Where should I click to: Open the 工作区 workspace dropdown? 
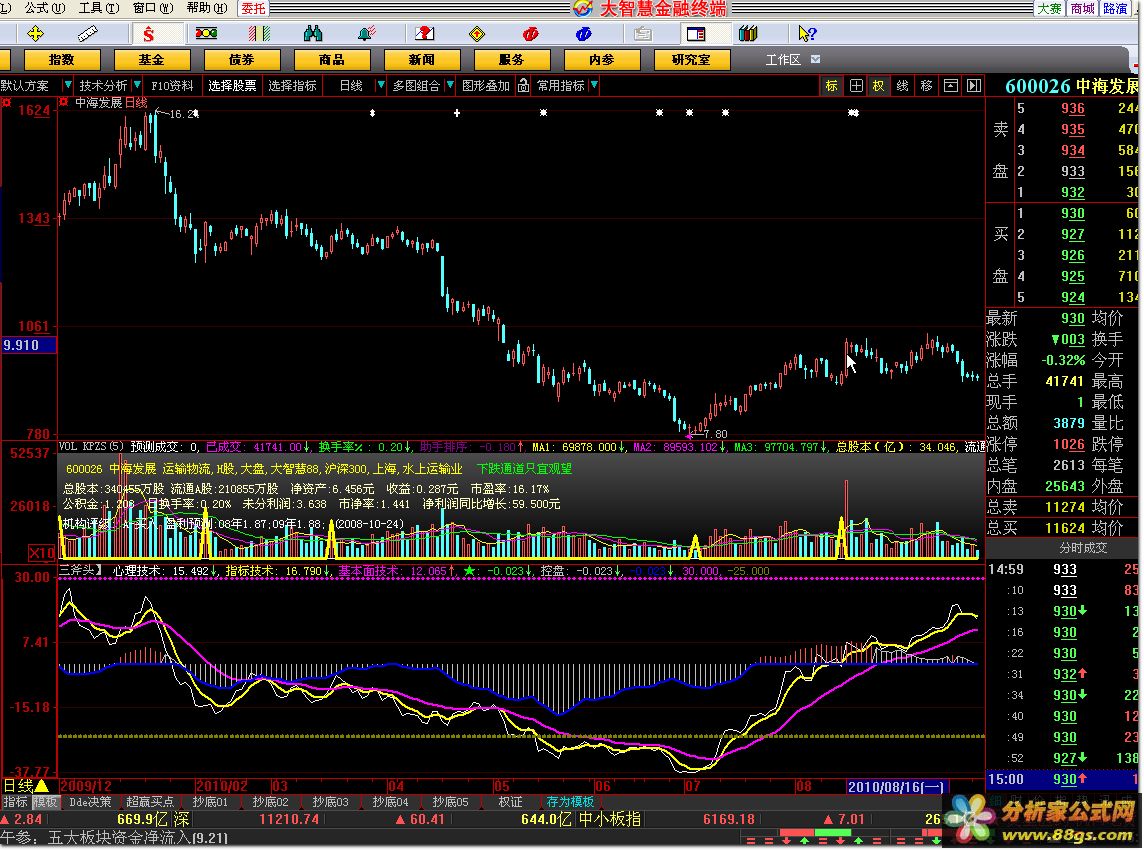(816, 59)
